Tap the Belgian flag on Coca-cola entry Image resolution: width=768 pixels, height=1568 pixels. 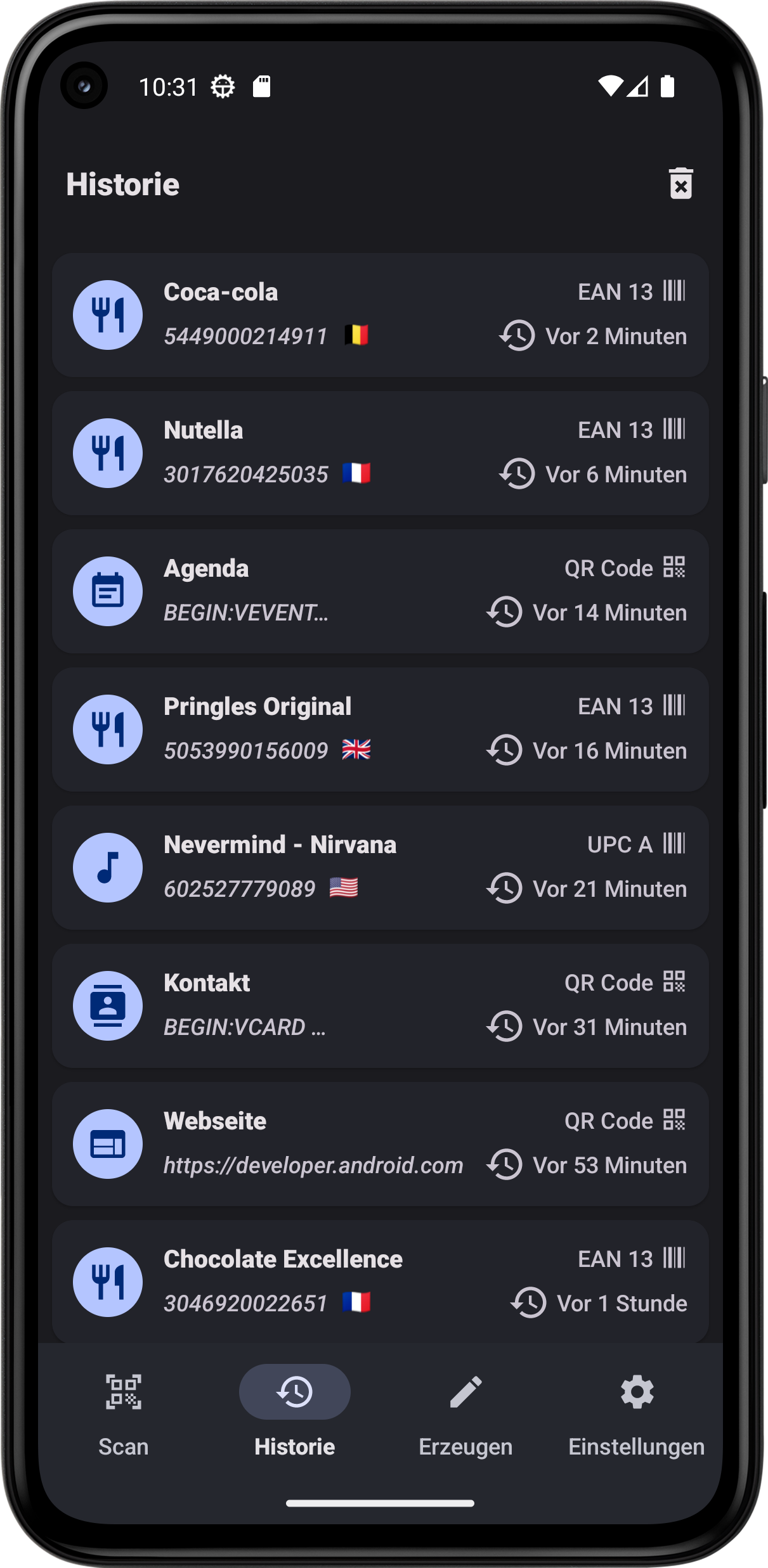[x=356, y=335]
